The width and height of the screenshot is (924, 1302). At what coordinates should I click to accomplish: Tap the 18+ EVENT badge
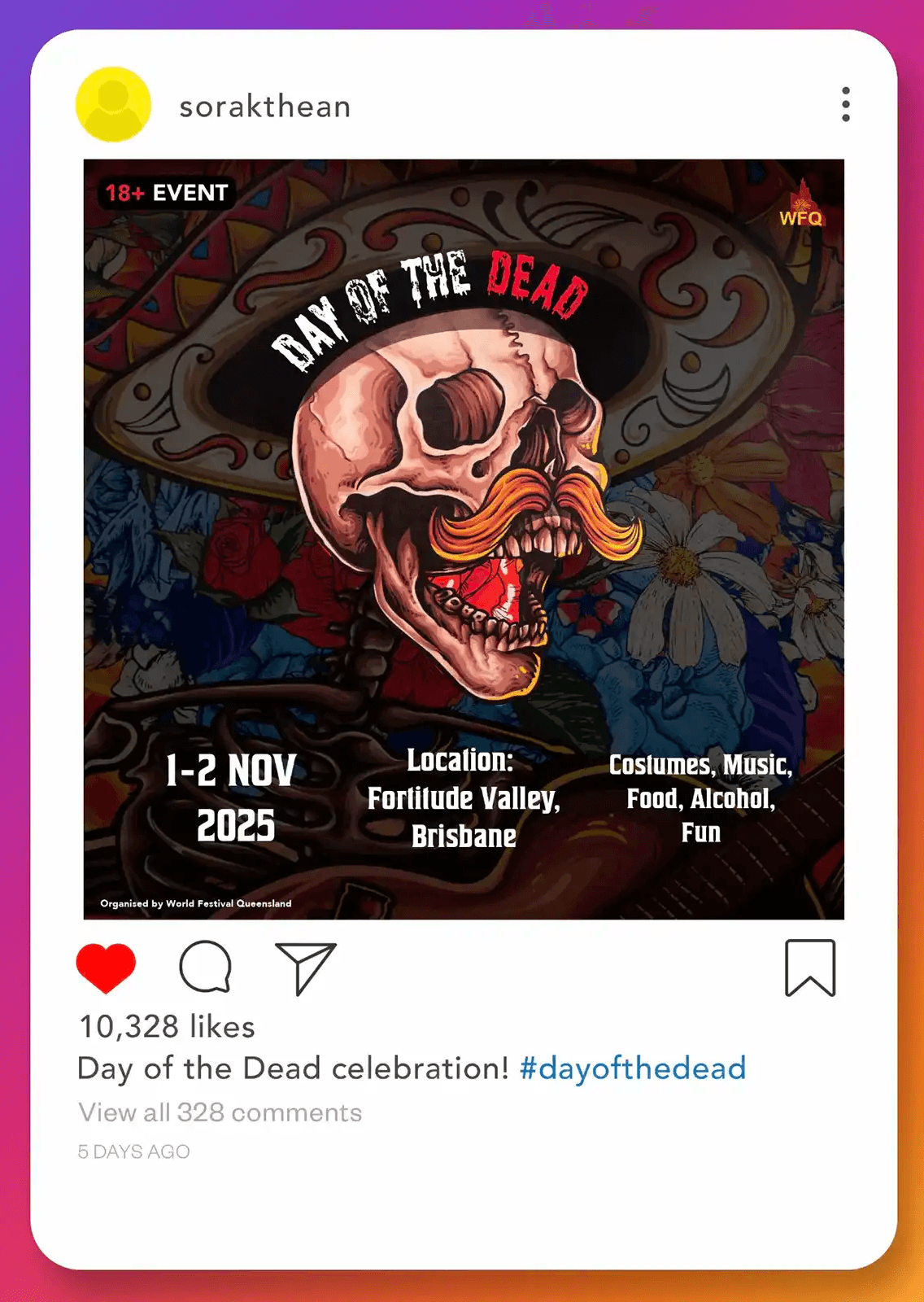[x=167, y=193]
